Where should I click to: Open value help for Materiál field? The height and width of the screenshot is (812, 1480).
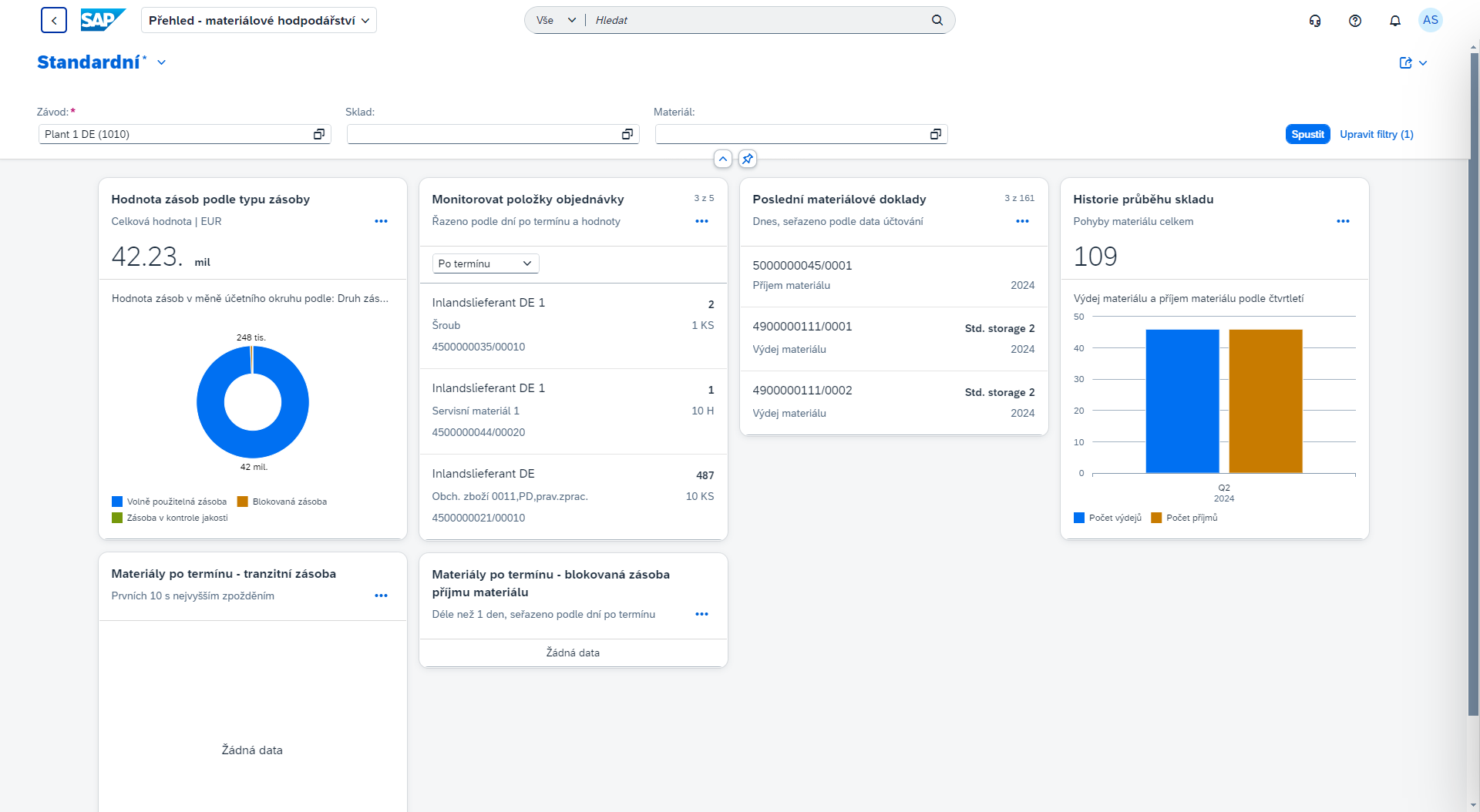pos(936,133)
